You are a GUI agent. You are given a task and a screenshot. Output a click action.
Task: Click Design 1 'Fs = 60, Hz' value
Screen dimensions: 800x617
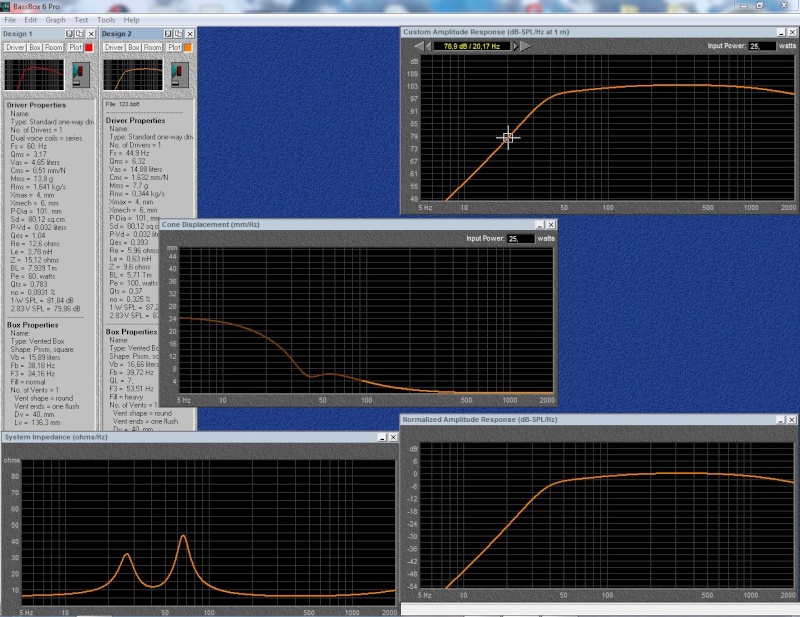[29, 146]
